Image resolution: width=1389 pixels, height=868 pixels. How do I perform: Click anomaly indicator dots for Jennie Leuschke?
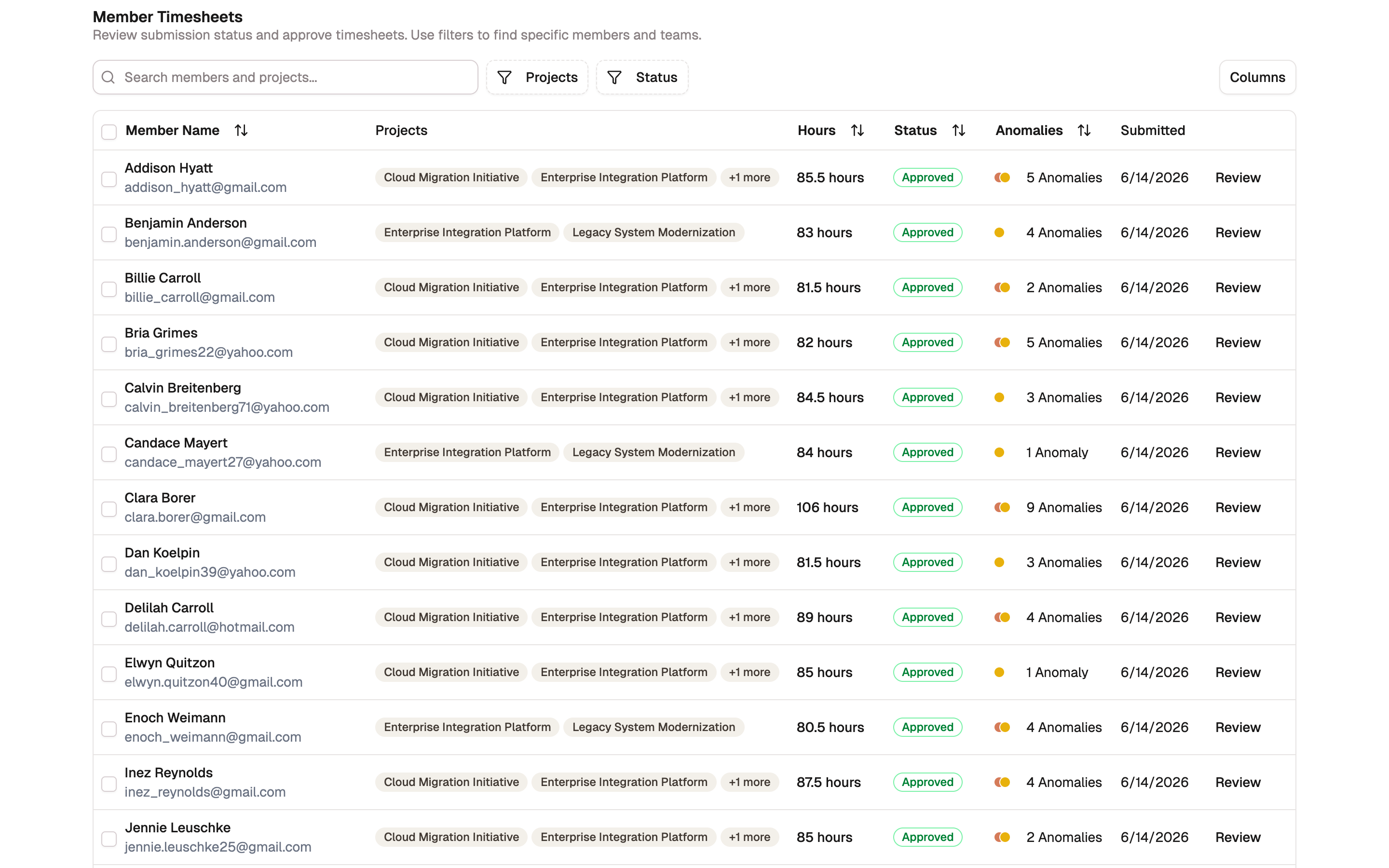point(1002,837)
